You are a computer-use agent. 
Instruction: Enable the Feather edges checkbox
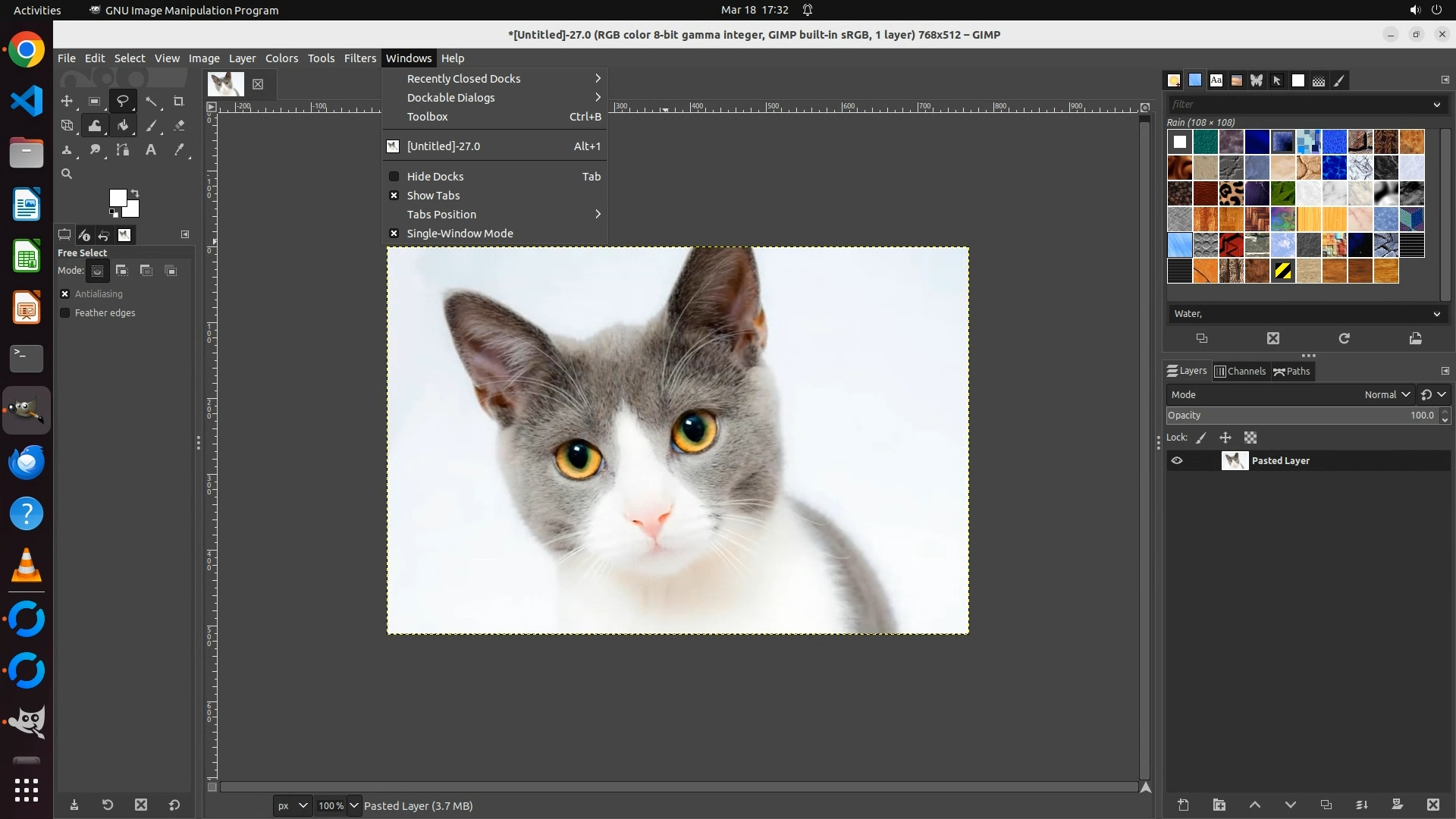pos(65,313)
